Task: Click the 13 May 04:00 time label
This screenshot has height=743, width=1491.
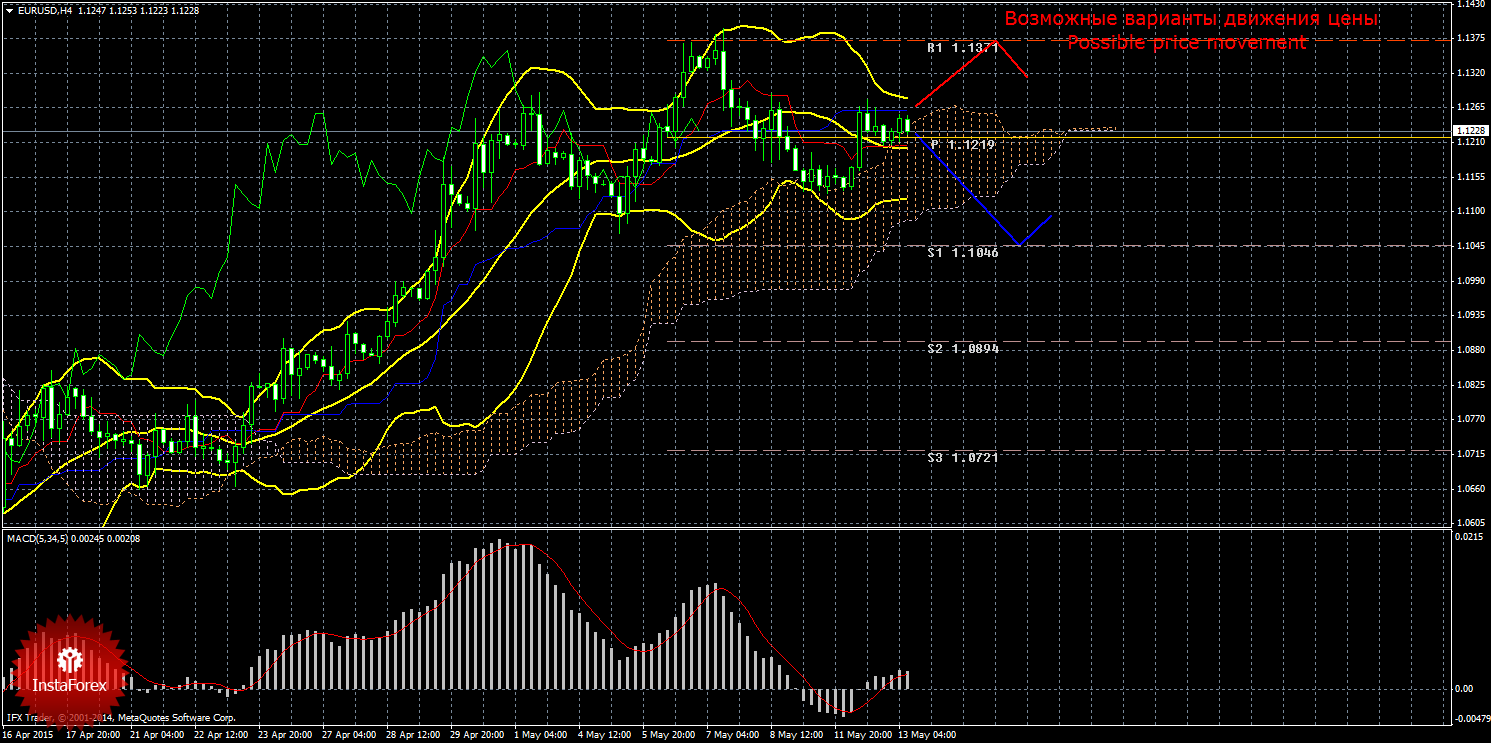Action: [x=926, y=735]
